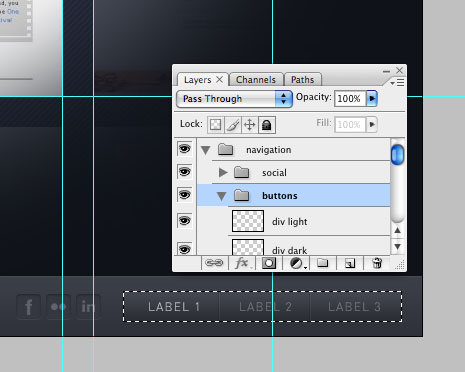Lock position move icon
Viewport: 465px width, 372px height.
point(250,125)
